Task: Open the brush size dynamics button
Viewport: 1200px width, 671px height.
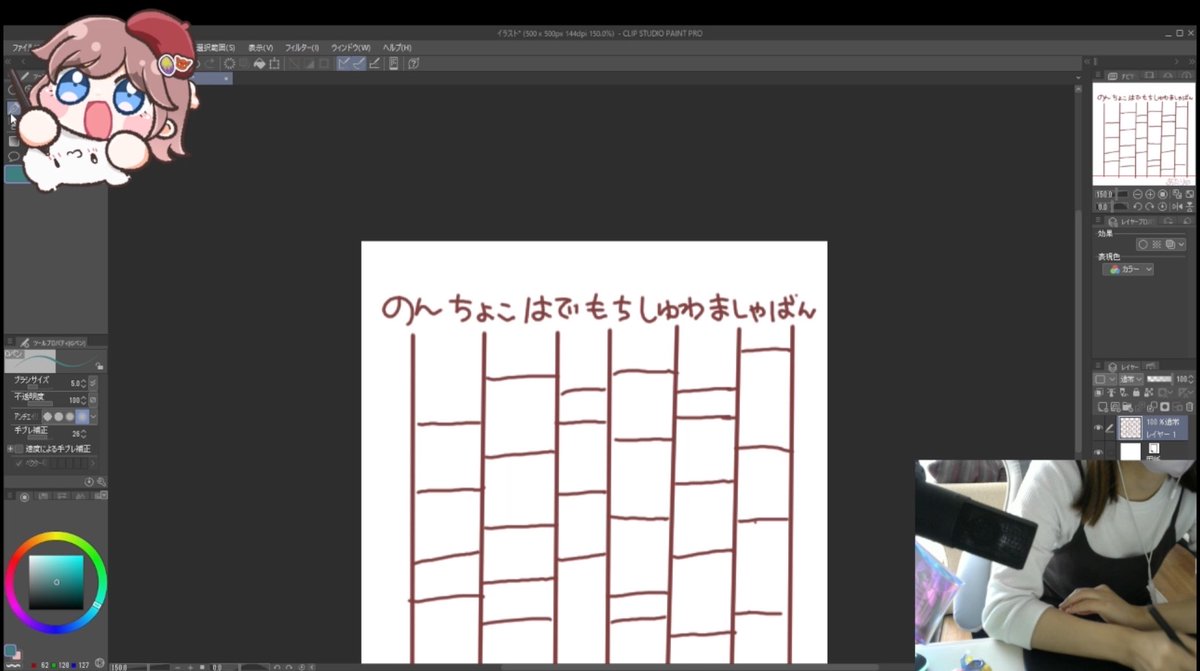Action: 93,383
